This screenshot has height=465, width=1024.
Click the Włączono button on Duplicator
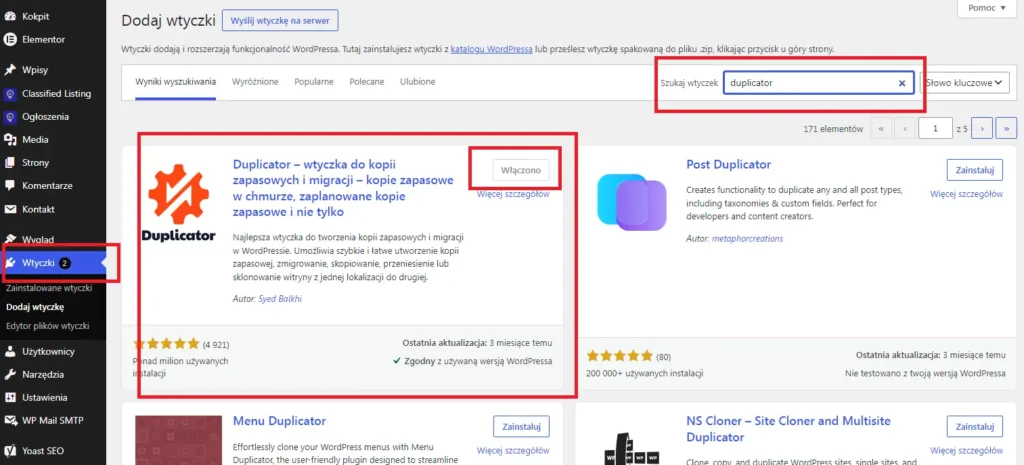(520, 170)
